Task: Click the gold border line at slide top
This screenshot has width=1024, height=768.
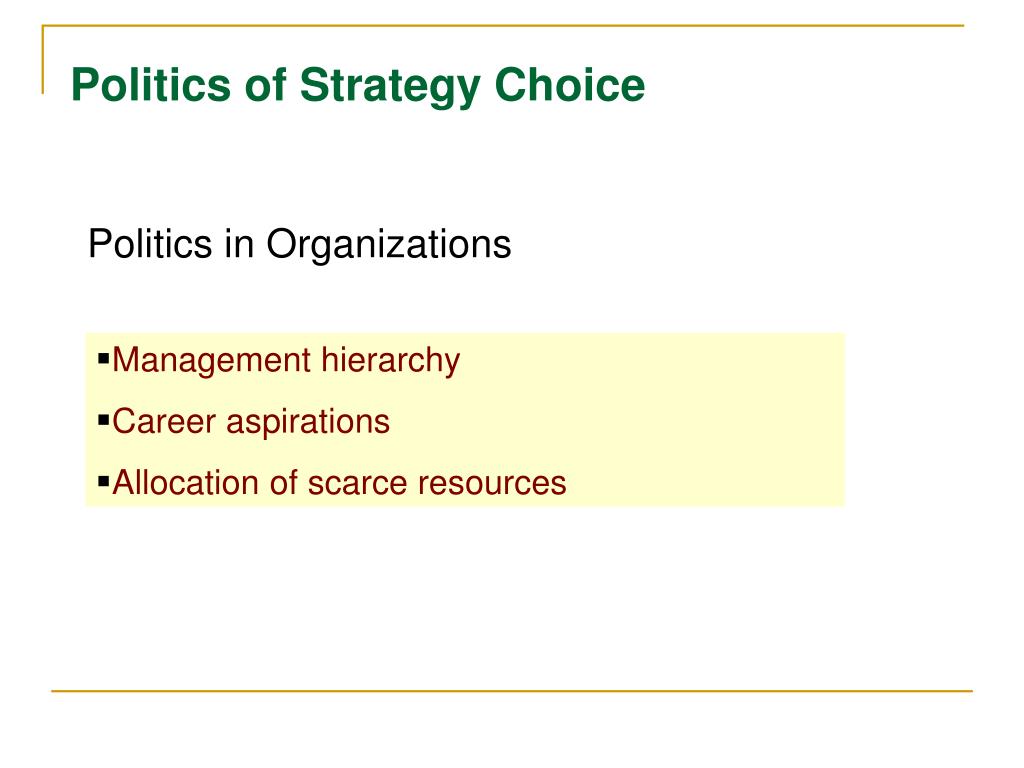Action: coord(503,25)
